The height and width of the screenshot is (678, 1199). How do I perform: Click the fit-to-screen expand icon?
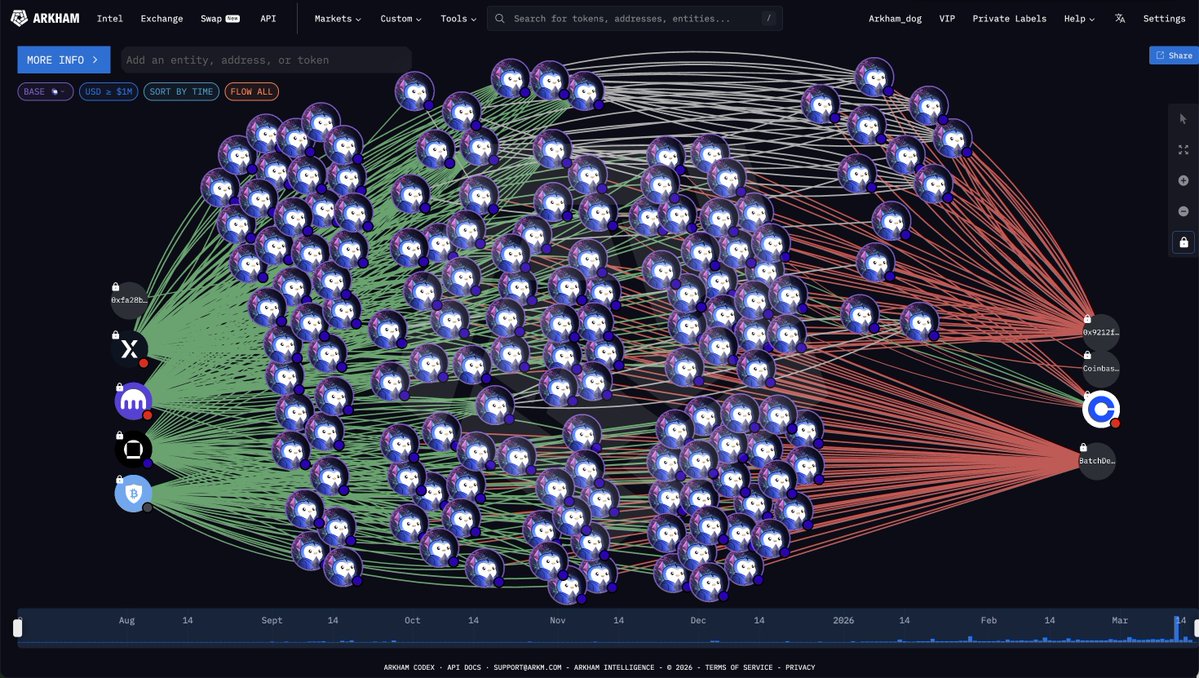coord(1183,150)
